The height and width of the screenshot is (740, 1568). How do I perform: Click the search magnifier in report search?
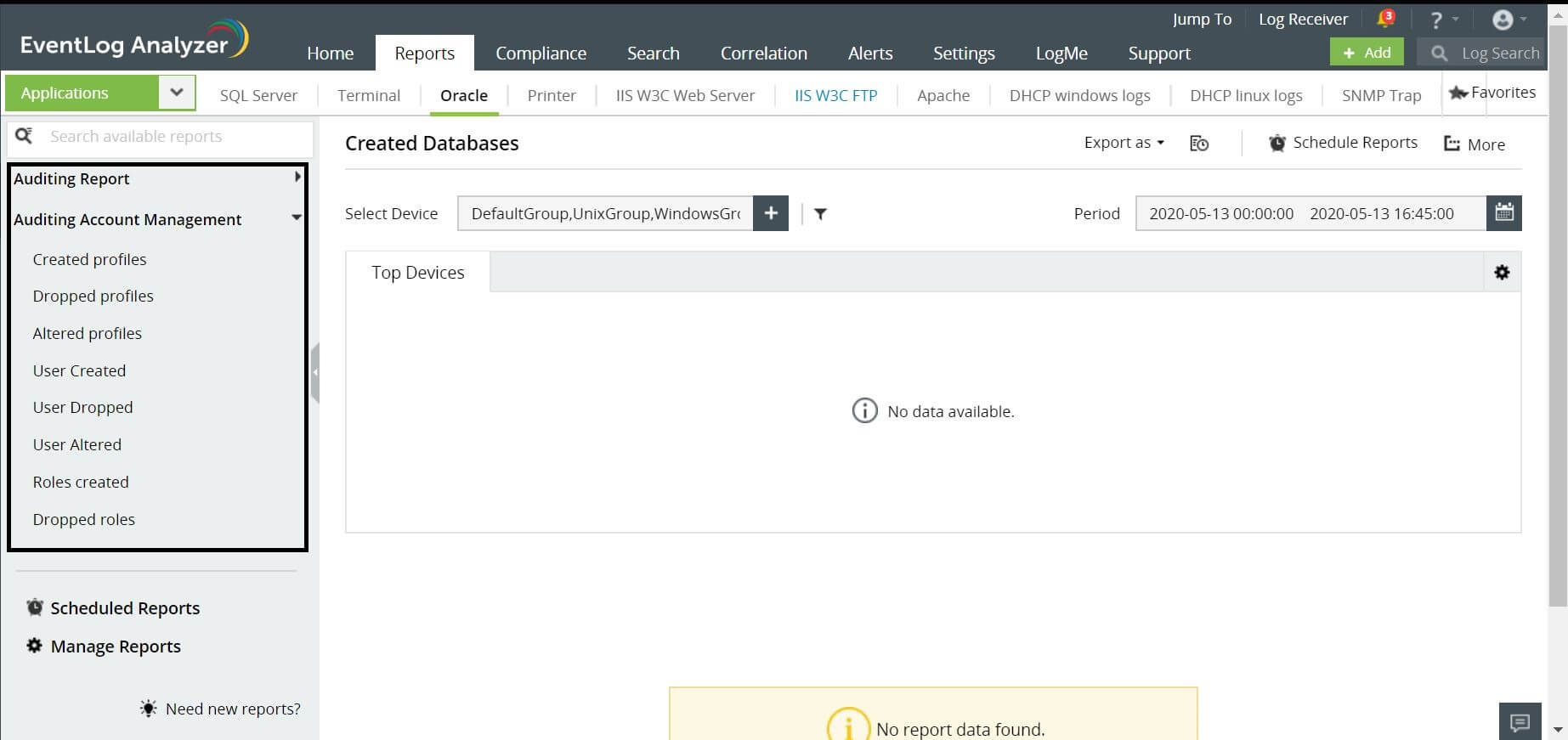click(x=24, y=136)
